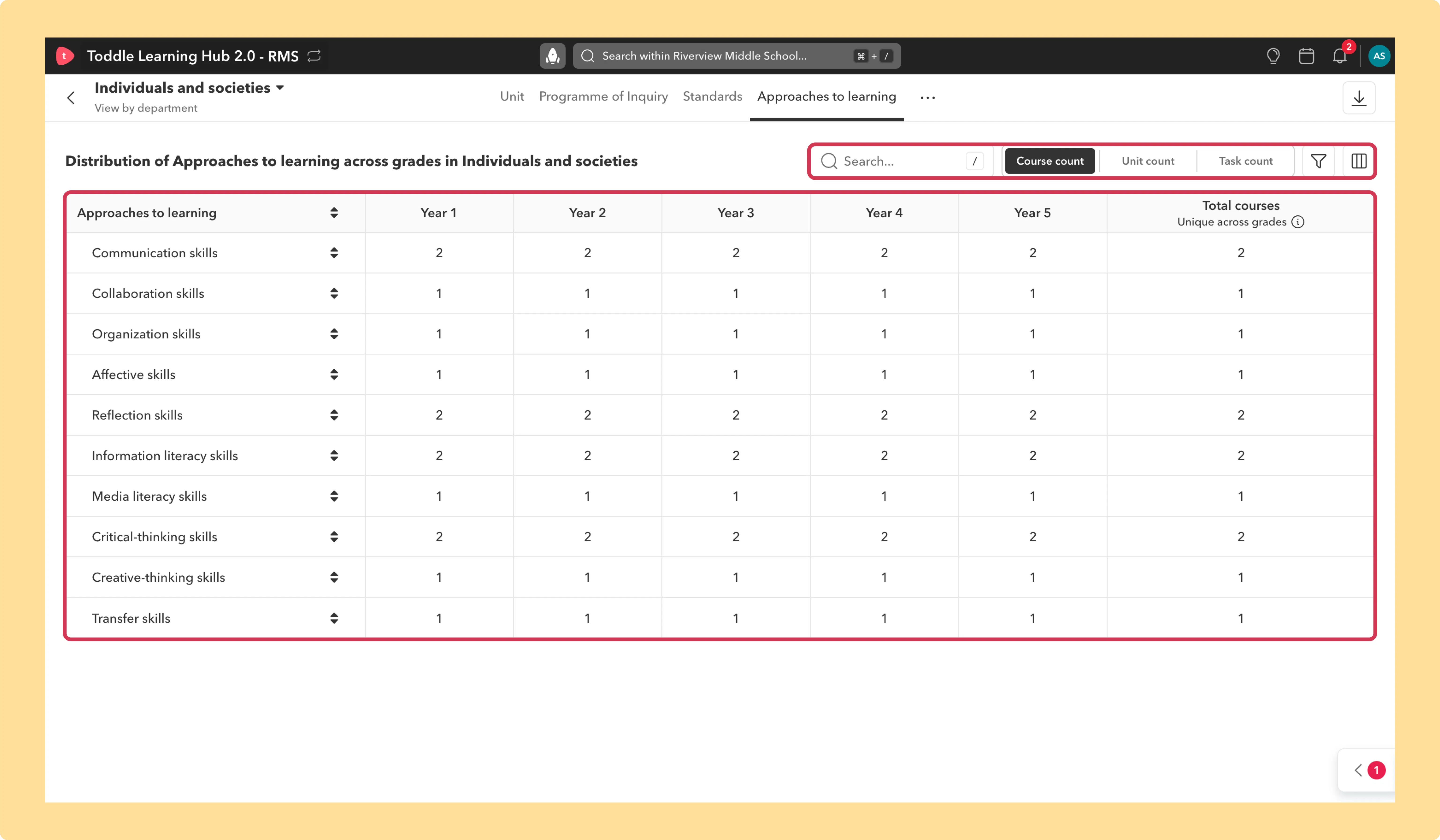Click the info icon beside Unique across grades
Screen dimensions: 1440x840
coord(1298,222)
